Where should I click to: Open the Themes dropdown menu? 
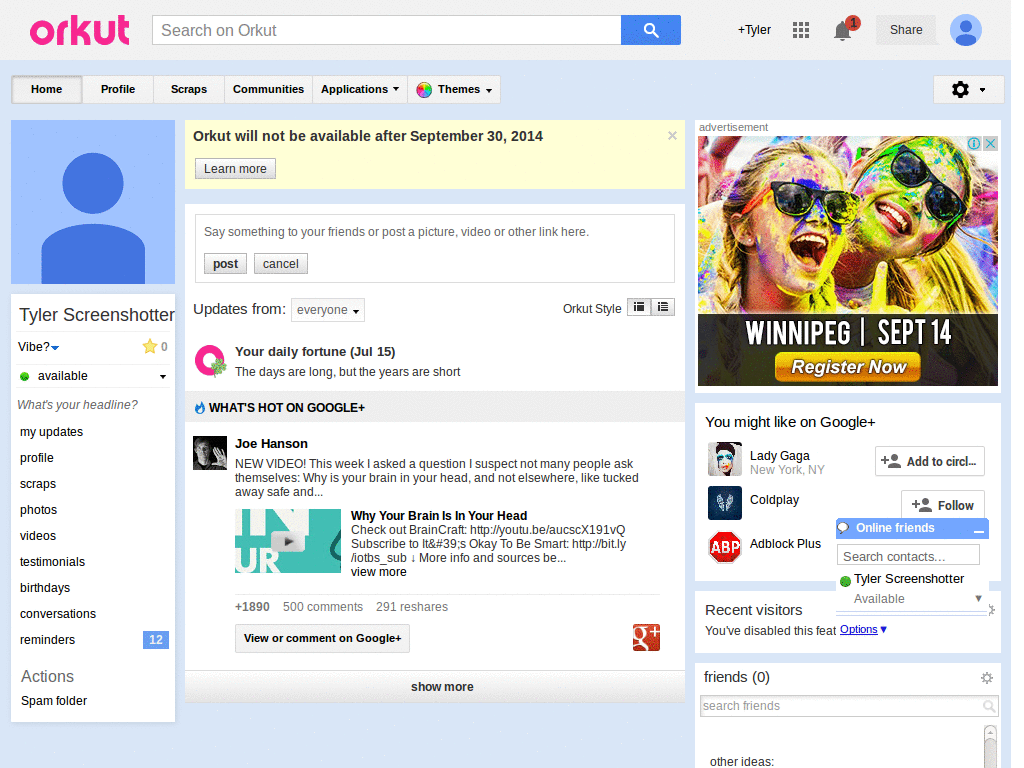coord(454,89)
